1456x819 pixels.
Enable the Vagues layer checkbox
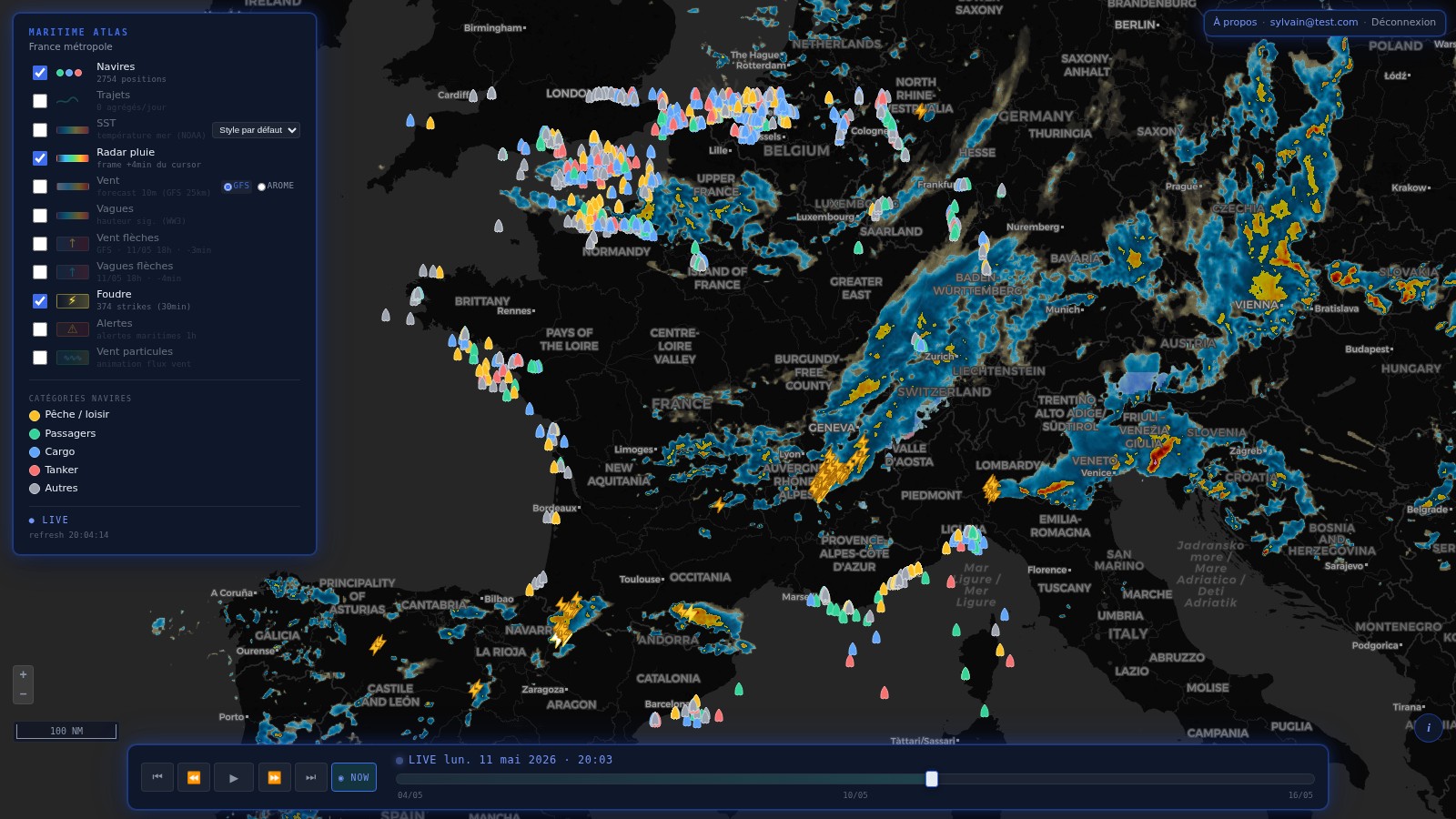click(40, 216)
